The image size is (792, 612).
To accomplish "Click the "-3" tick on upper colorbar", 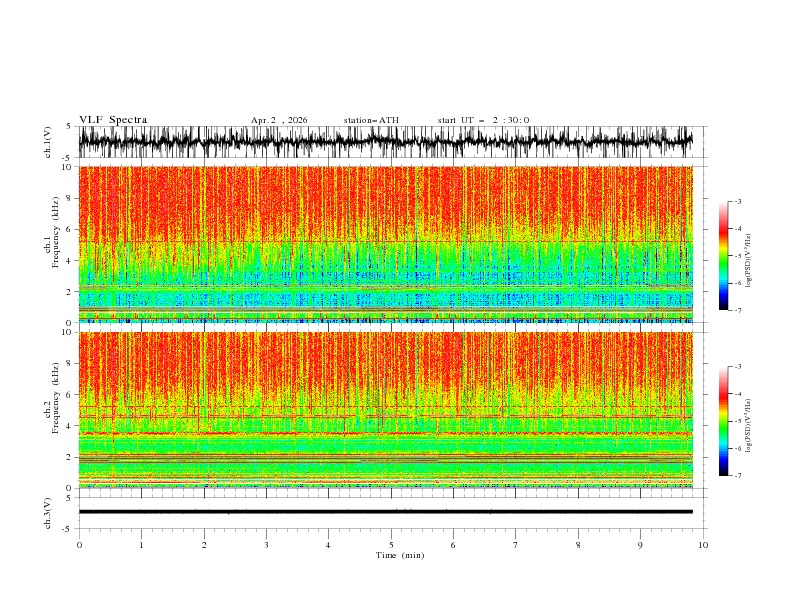I will [x=737, y=201].
